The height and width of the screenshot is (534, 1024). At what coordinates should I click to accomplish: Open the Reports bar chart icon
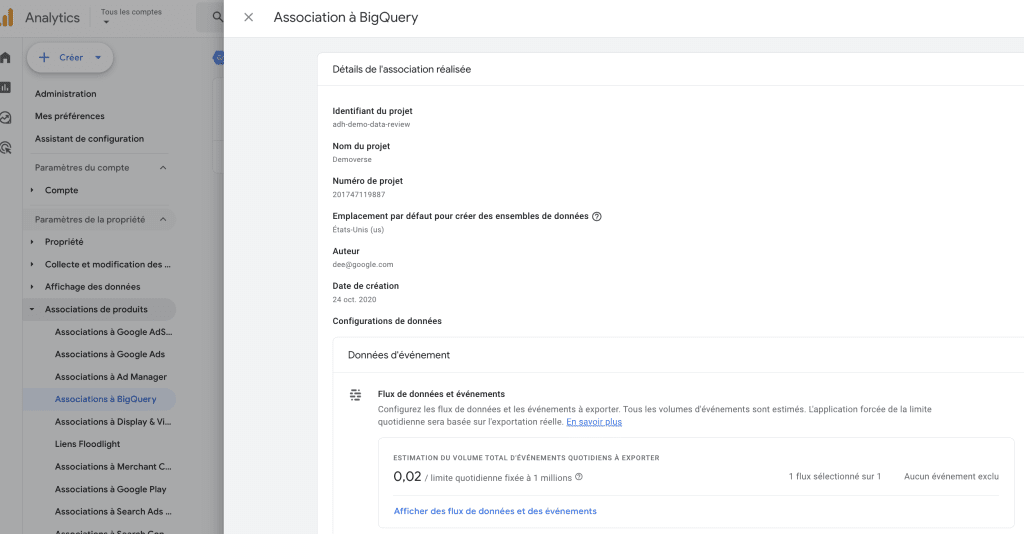pyautogui.click(x=6, y=87)
